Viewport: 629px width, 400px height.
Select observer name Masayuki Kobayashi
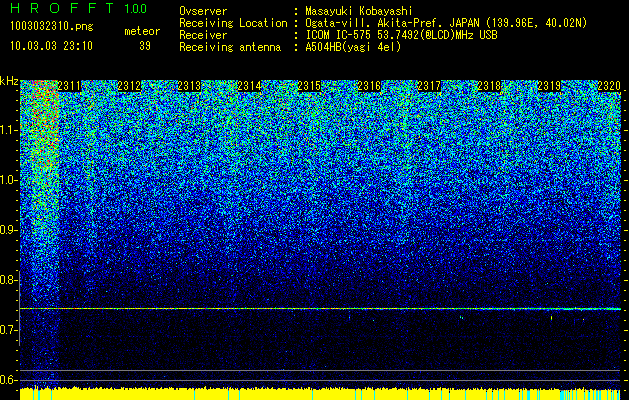(x=359, y=11)
